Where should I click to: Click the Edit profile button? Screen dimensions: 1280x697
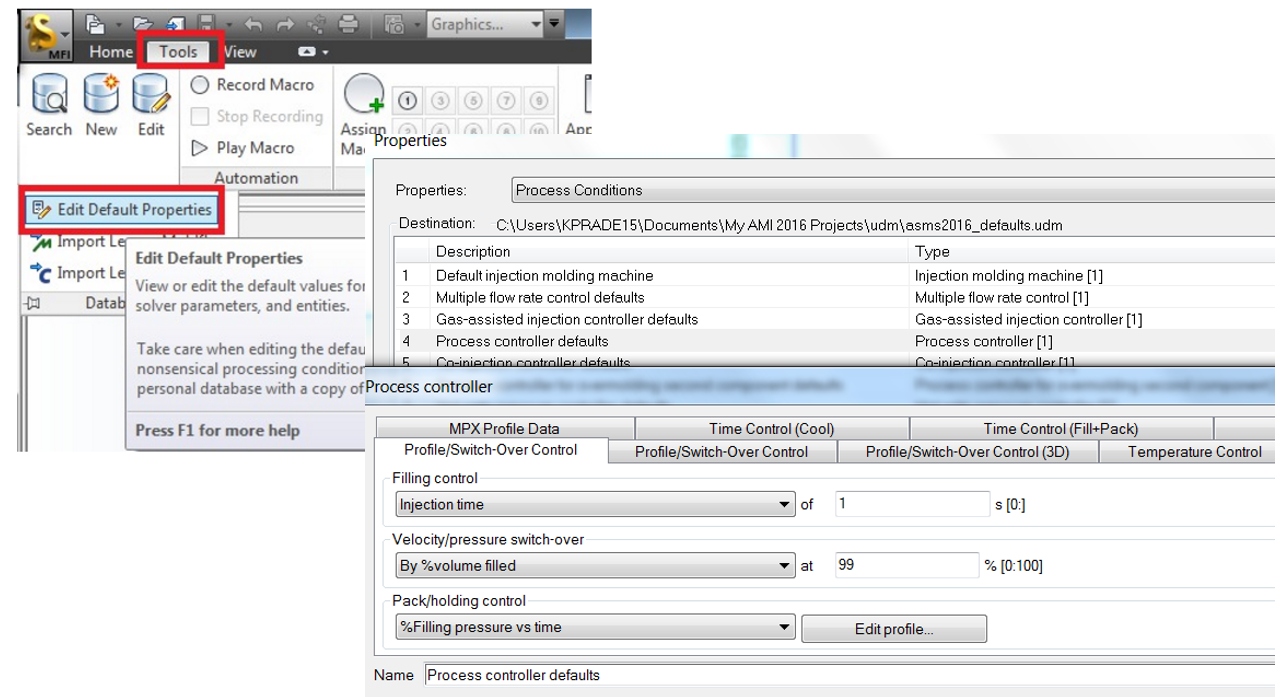(x=893, y=628)
